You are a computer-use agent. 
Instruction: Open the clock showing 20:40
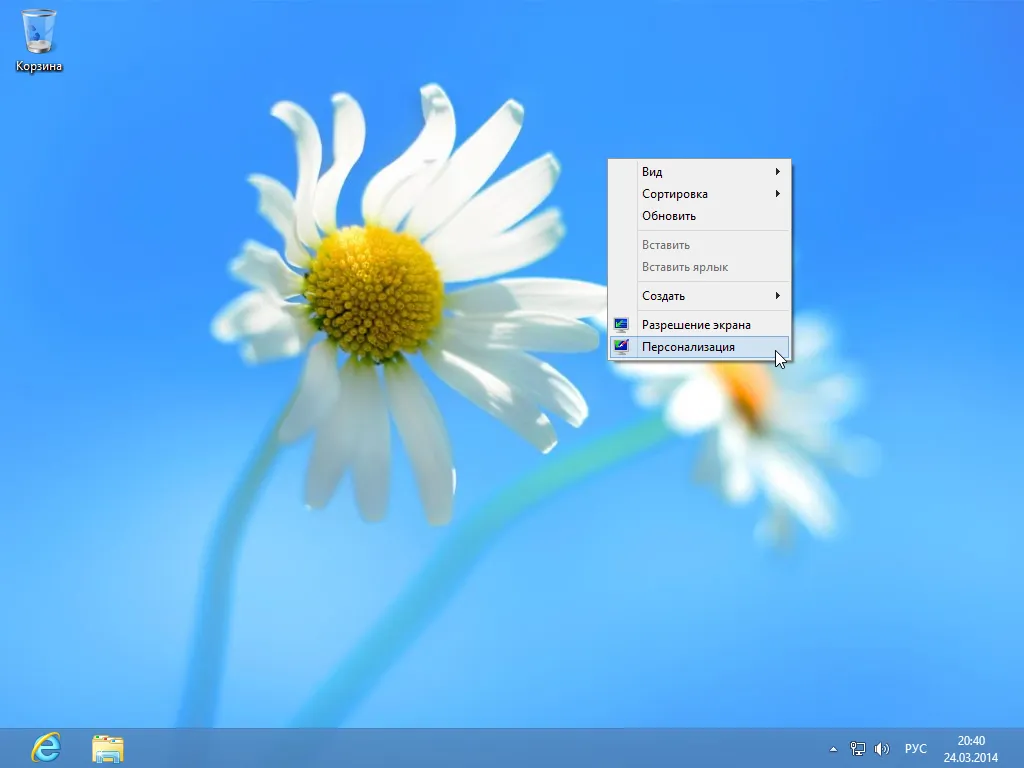coord(971,741)
